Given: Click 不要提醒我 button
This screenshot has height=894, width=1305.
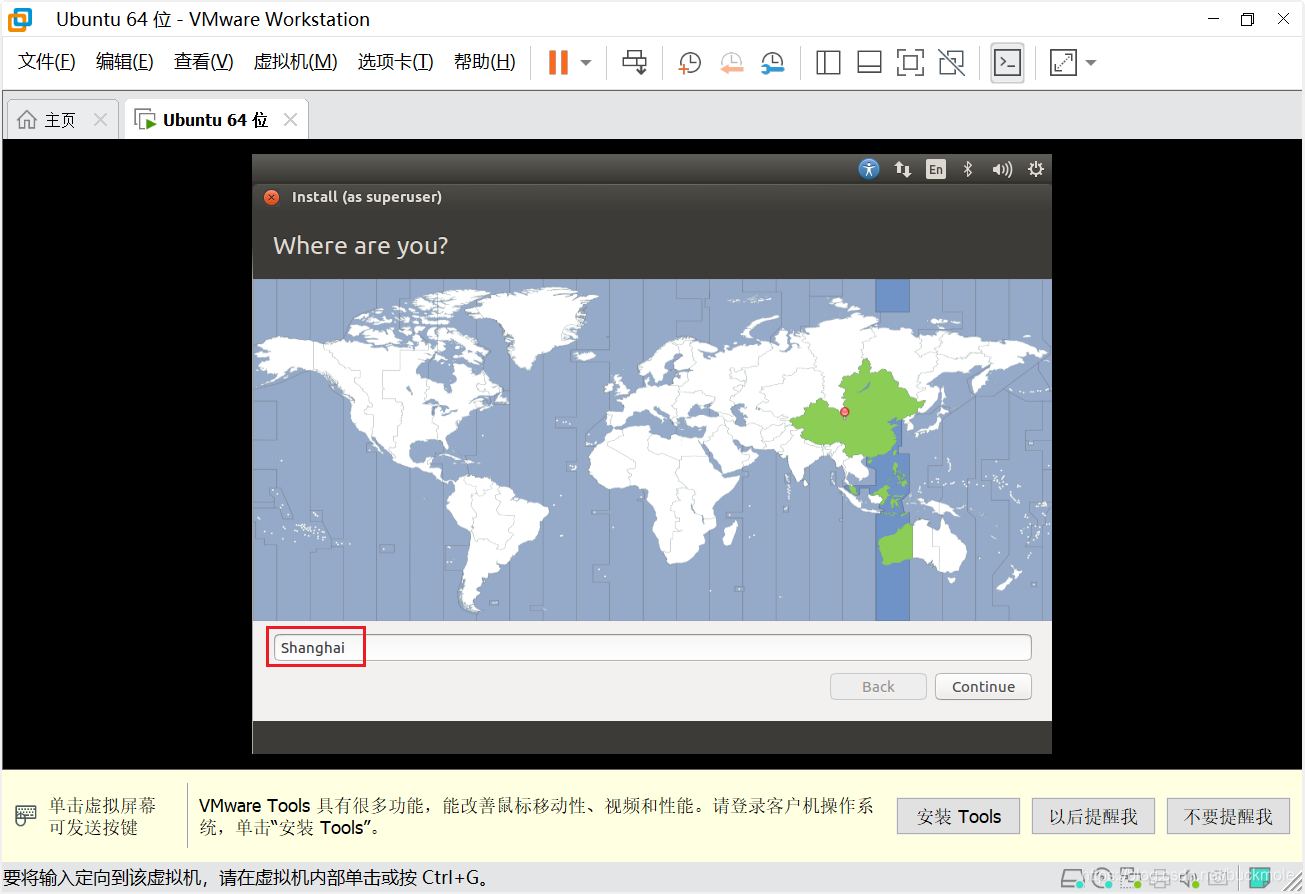Looking at the screenshot, I should point(1228,816).
